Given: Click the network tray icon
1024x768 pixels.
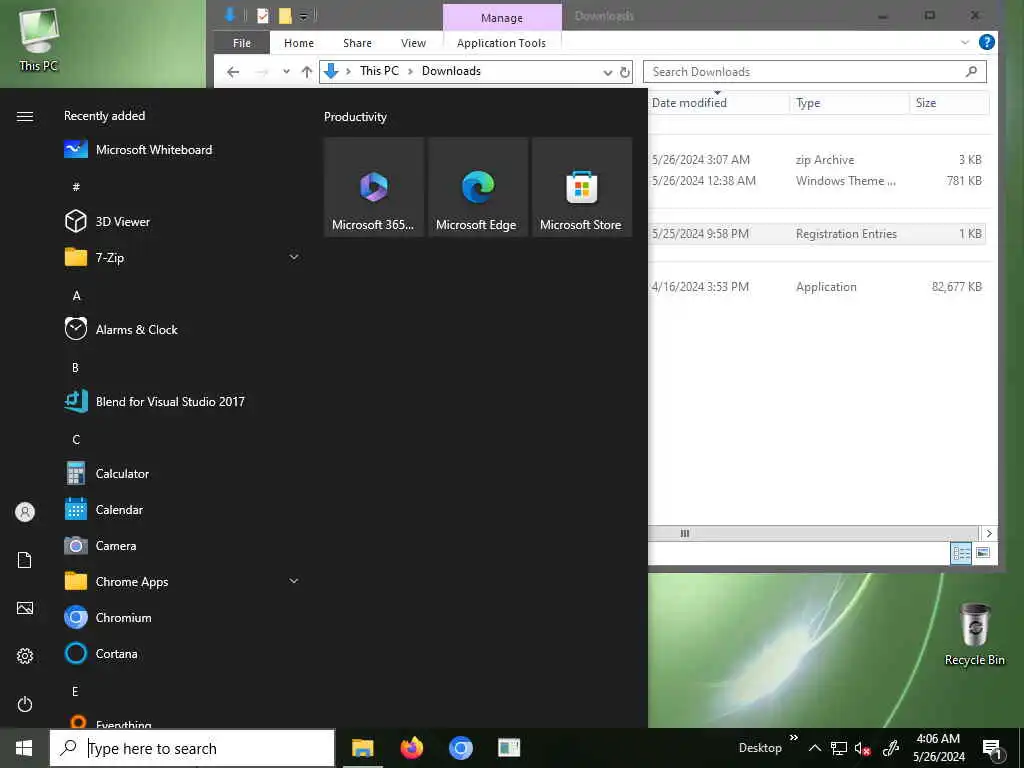Looking at the screenshot, I should coord(839,748).
